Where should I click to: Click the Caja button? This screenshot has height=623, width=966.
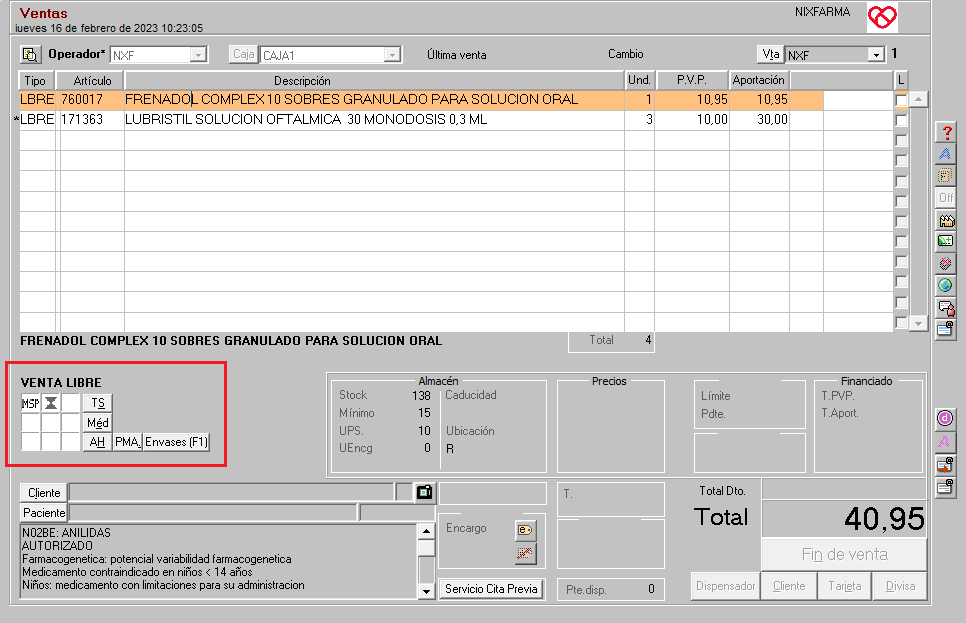pyautogui.click(x=243, y=54)
